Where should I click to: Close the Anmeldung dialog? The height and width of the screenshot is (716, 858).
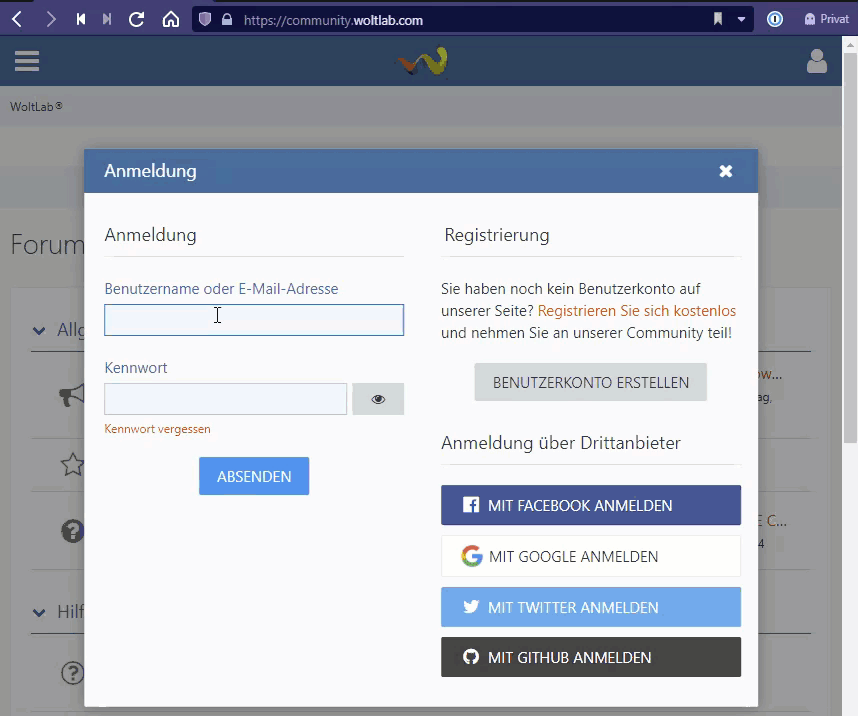coord(726,171)
